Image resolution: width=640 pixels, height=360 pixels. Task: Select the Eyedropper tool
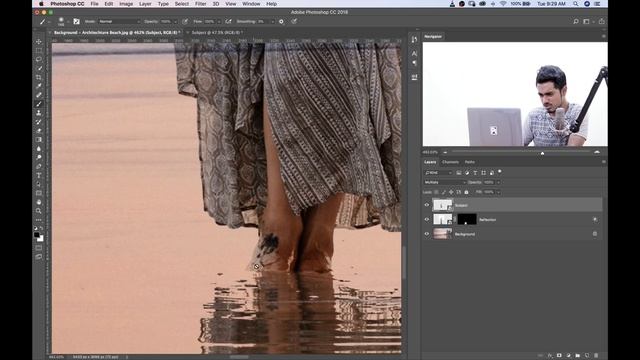39,86
